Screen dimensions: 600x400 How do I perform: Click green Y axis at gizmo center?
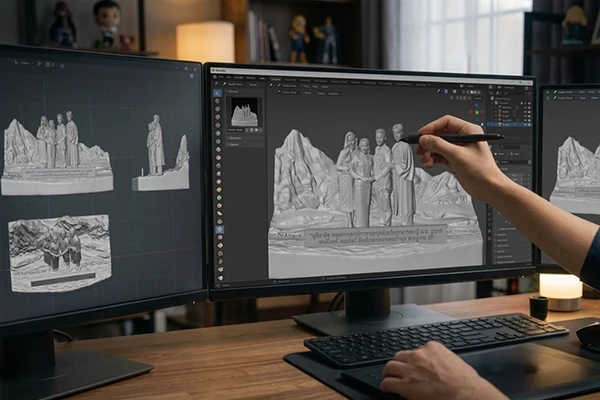click(x=477, y=112)
